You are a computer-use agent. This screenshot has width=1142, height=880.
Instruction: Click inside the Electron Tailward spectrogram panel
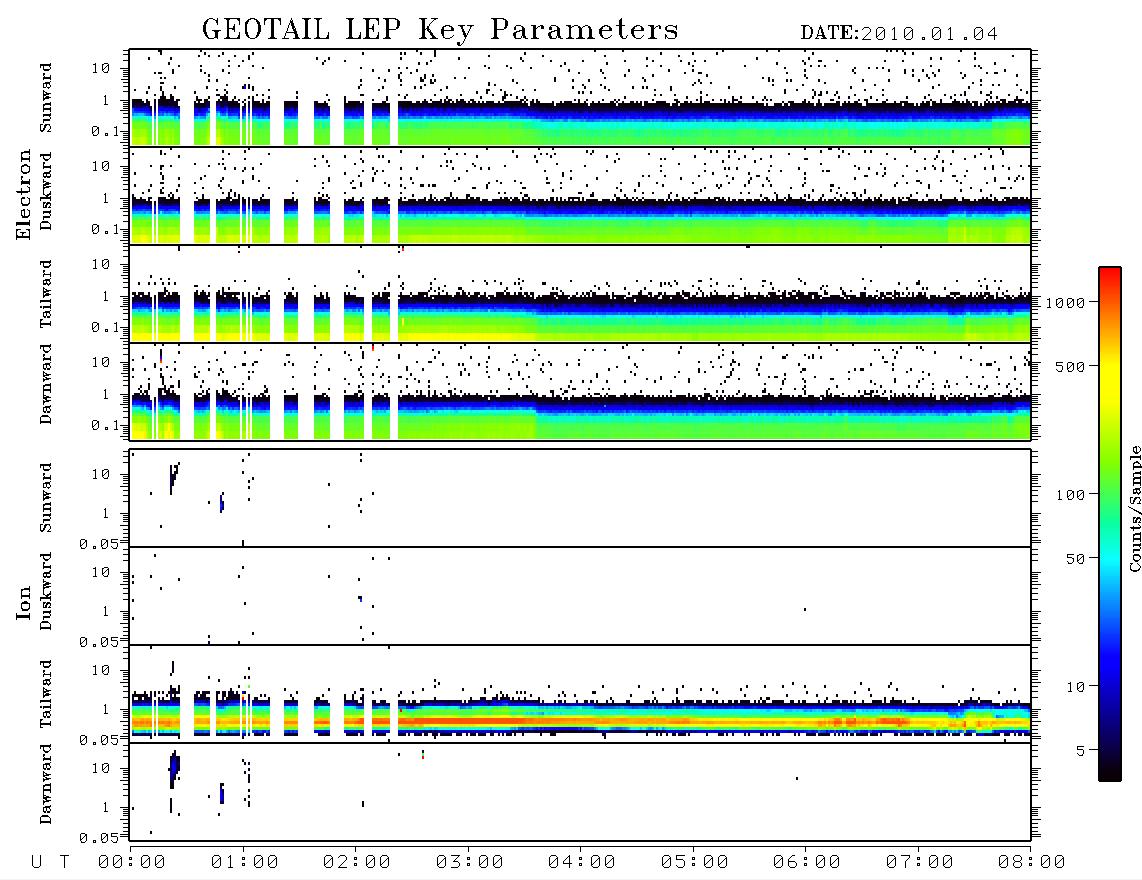pos(580,294)
